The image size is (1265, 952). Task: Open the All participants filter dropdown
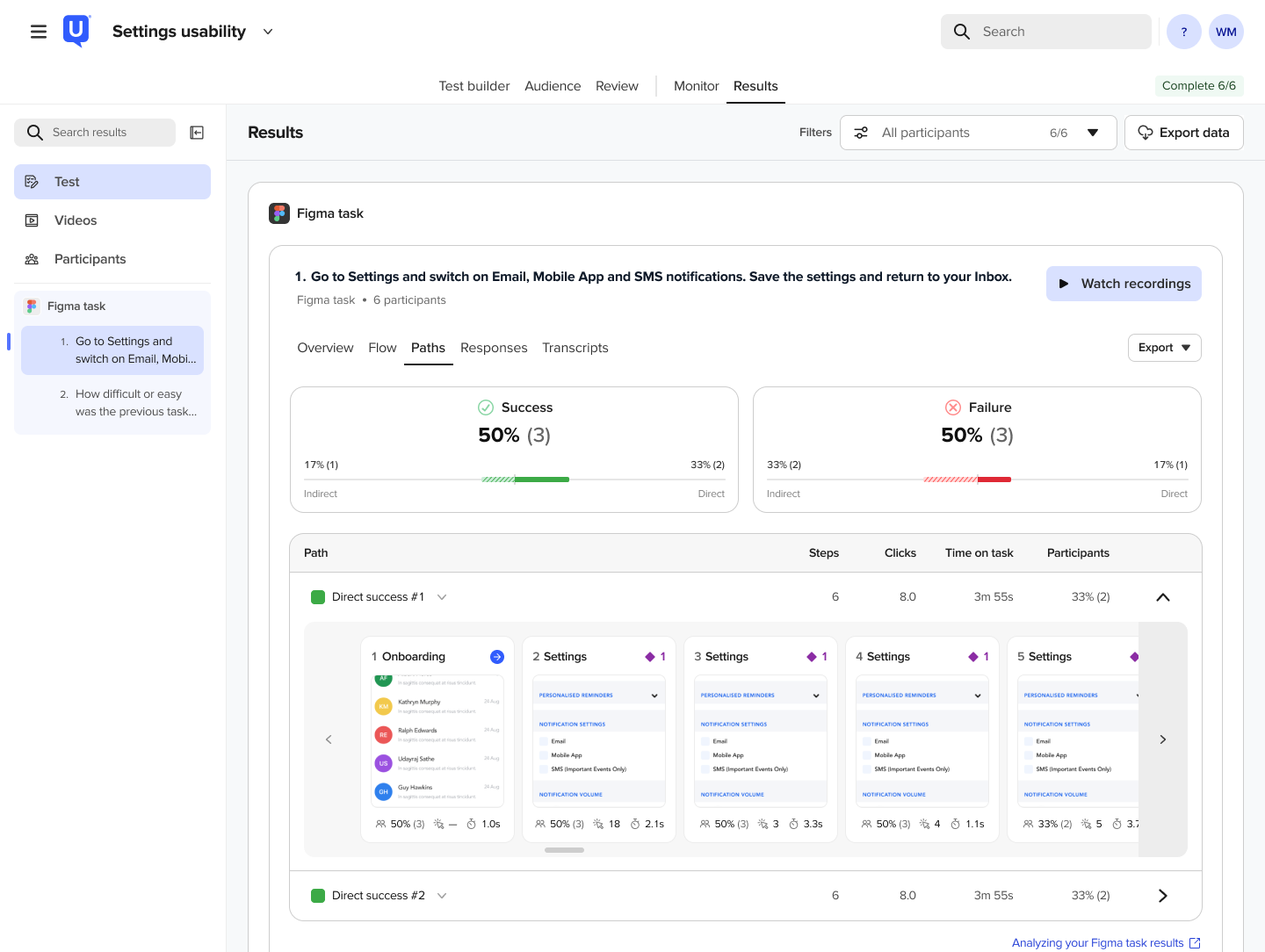pyautogui.click(x=979, y=133)
